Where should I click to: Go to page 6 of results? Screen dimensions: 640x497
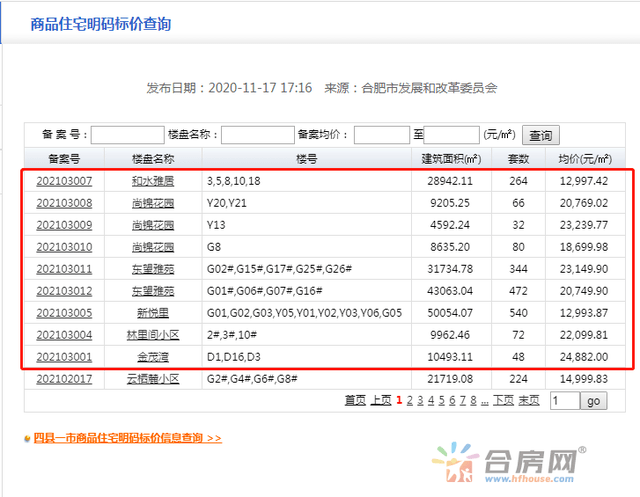(x=452, y=401)
